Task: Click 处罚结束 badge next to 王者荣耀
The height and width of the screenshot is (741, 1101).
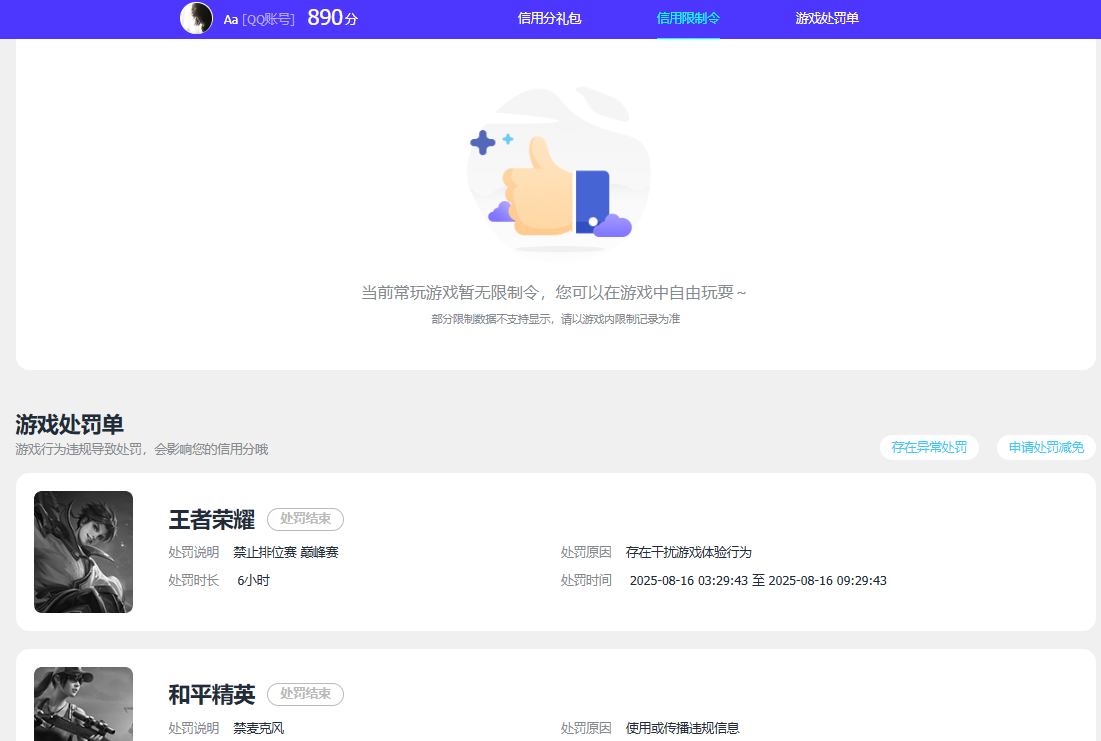Action: coord(305,519)
